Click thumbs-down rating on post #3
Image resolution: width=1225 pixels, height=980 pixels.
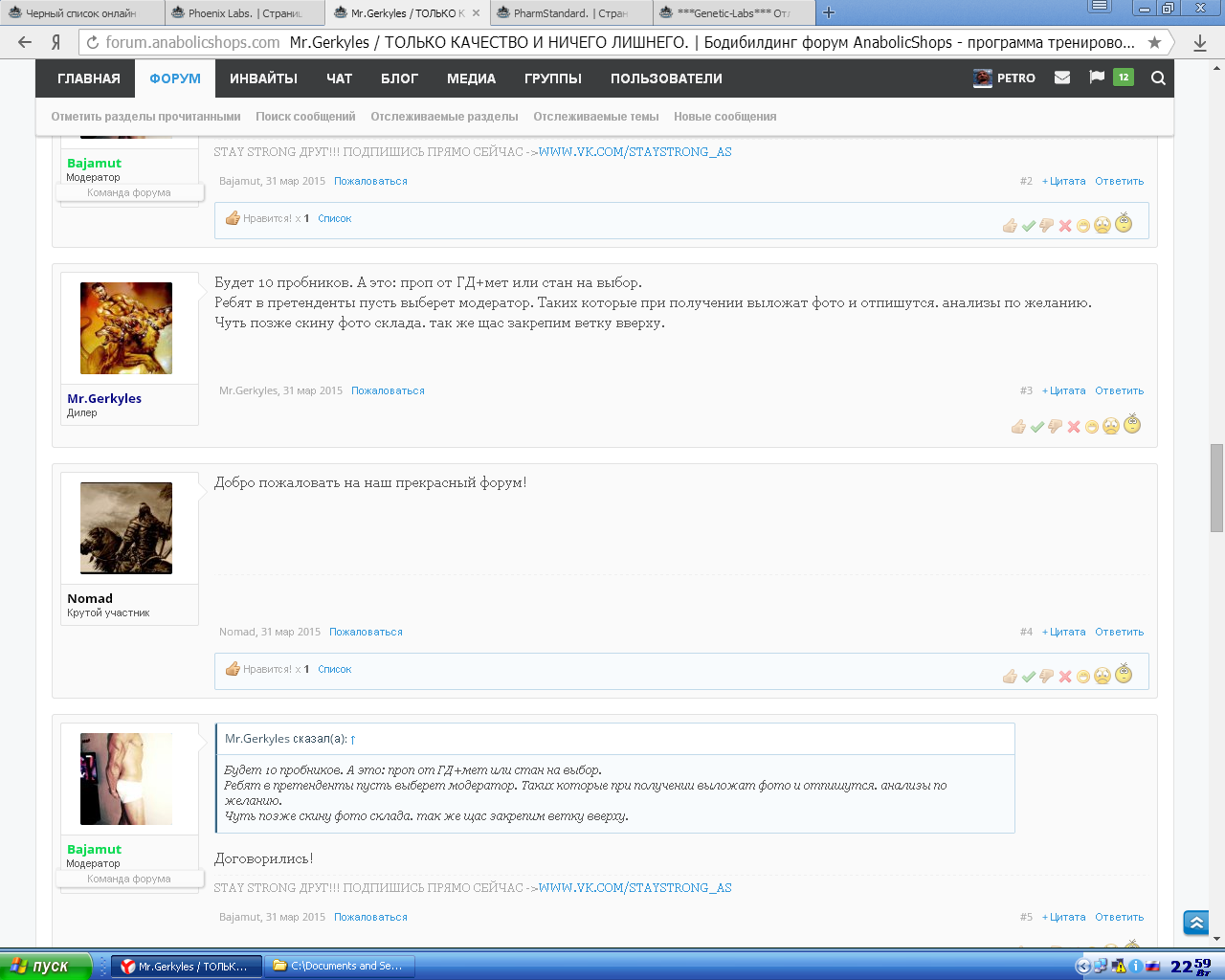coord(1055,427)
